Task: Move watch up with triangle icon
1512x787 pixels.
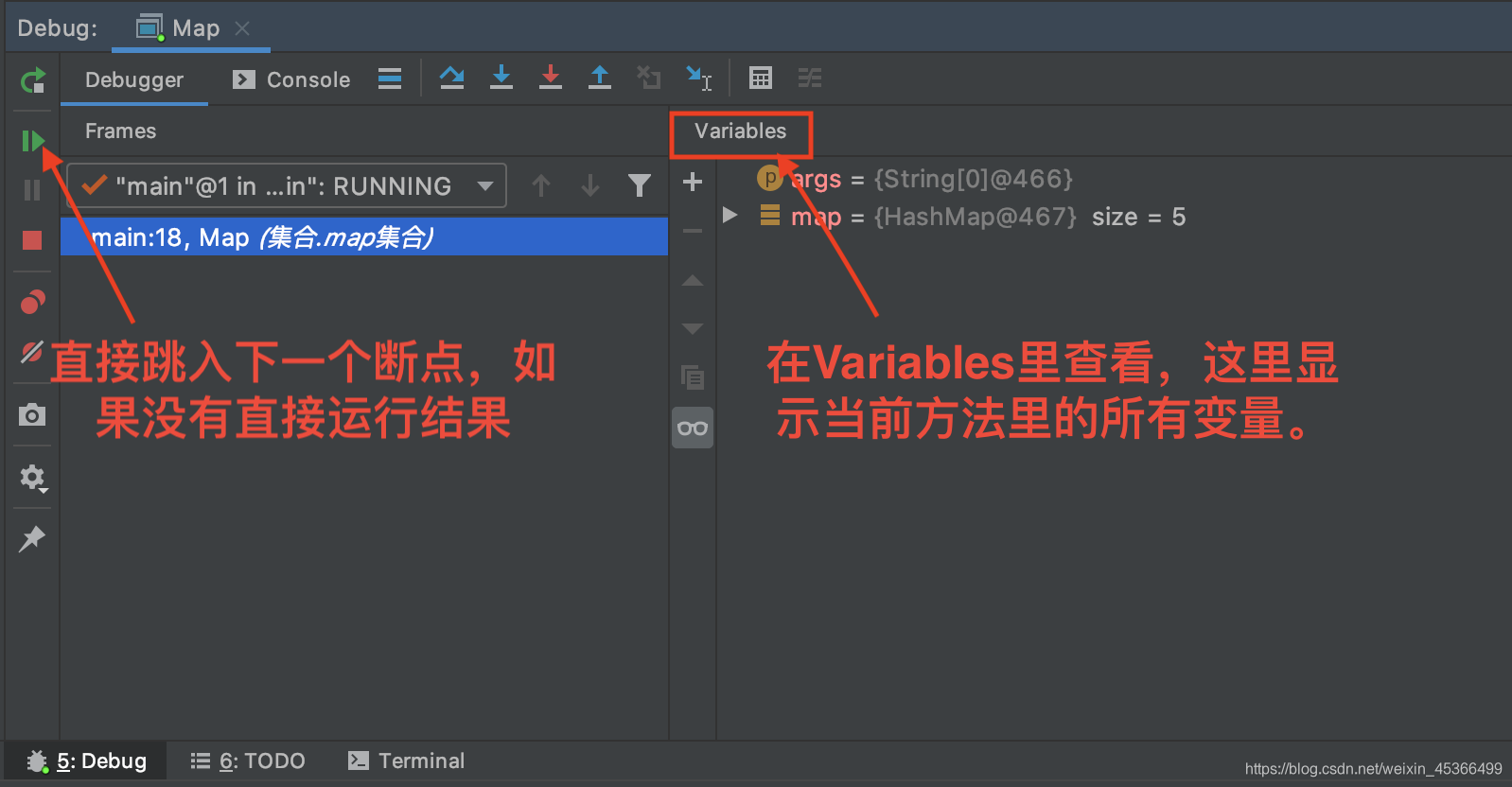Action: (x=693, y=280)
